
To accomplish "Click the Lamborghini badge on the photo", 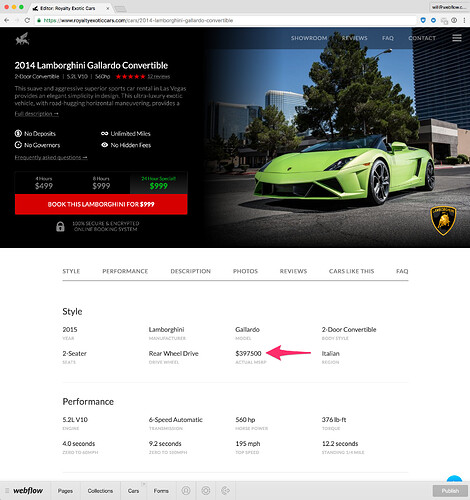I will (x=443, y=221).
